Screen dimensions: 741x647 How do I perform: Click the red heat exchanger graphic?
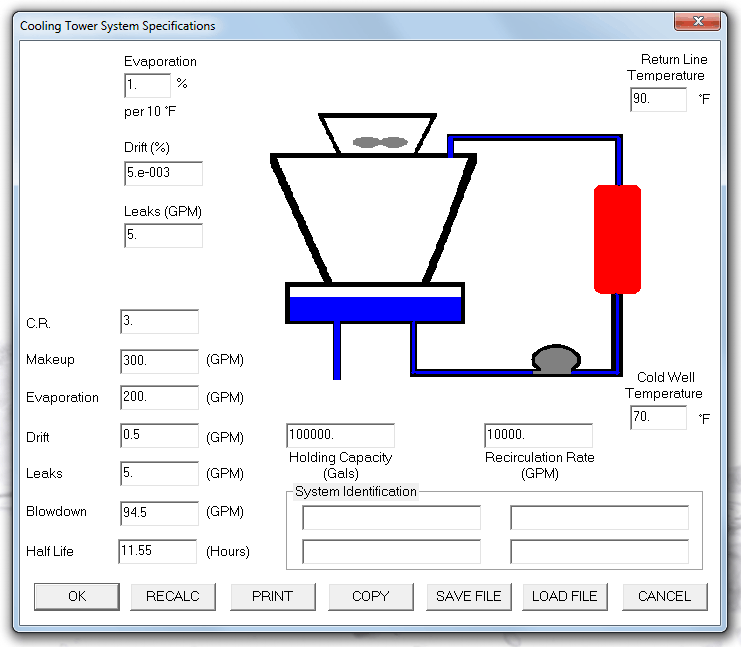[617, 239]
